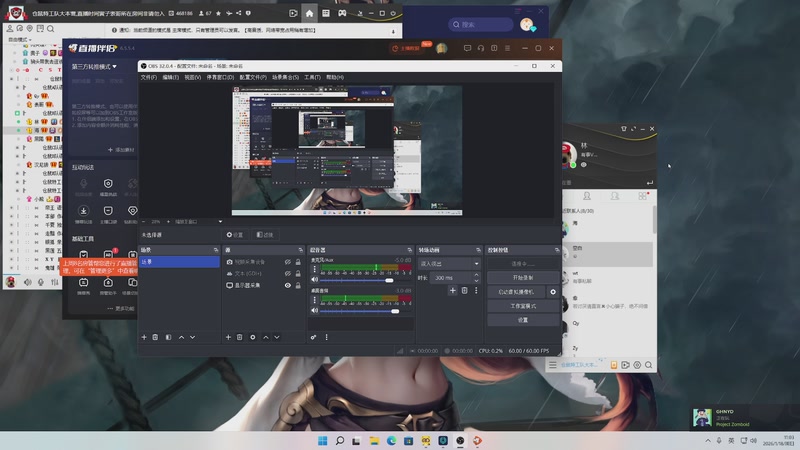Open advanced audio properties in mixer toolbar
Viewport: 800px width, 450px height.
313,337
